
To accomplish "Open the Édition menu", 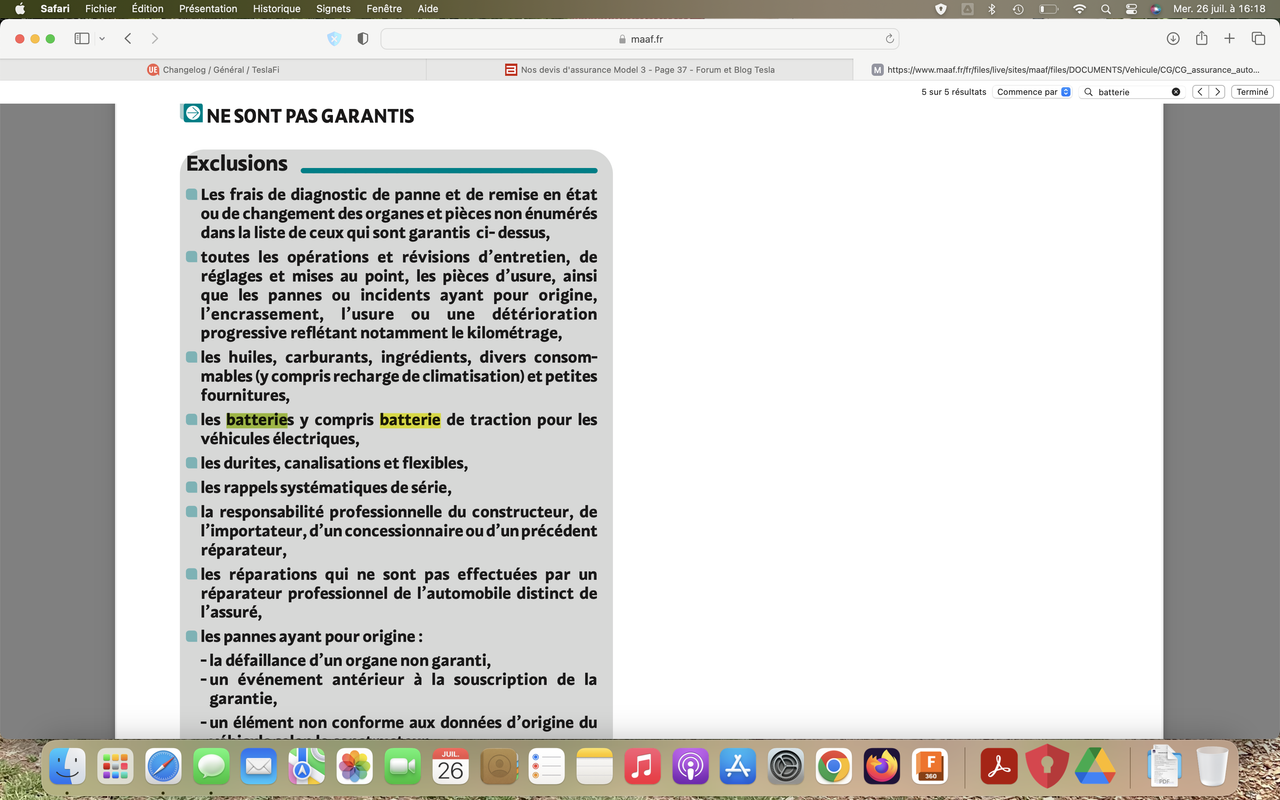I will (147, 9).
